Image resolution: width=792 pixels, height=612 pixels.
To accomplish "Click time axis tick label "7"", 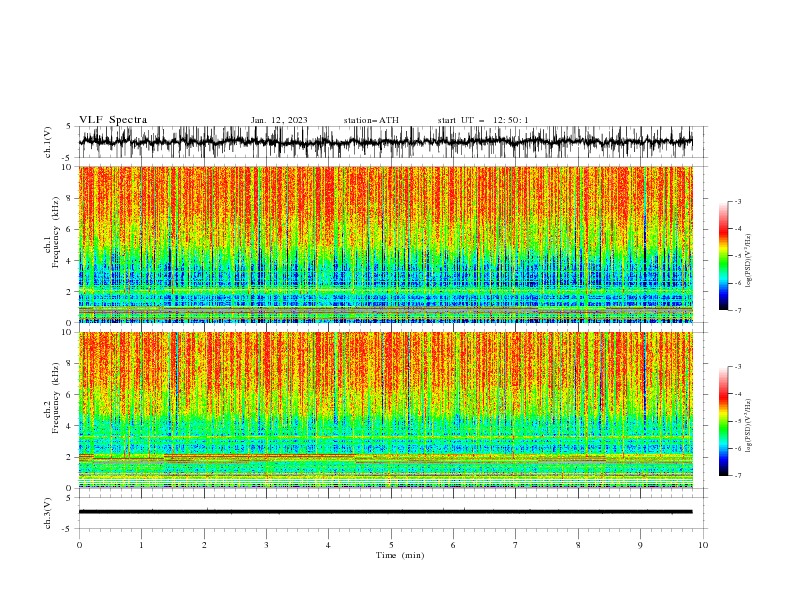I will pyautogui.click(x=516, y=545).
